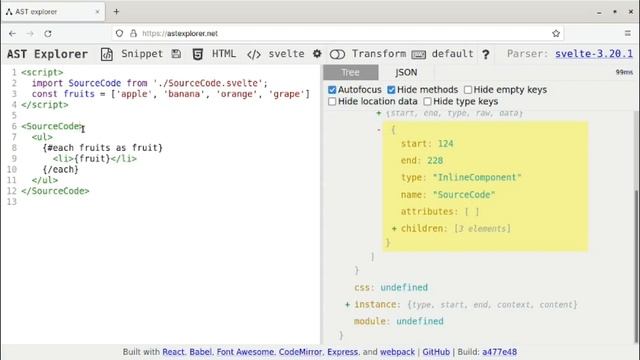Open the Express footer link
Image resolution: width=640 pixels, height=360 pixels.
(342, 352)
